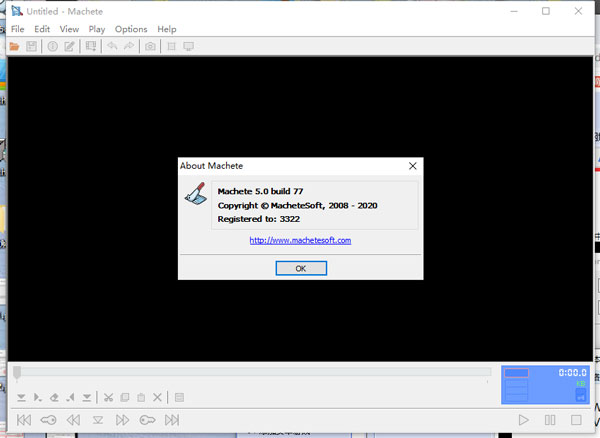
Task: Click the fit-to-window square icon
Action: point(171,47)
